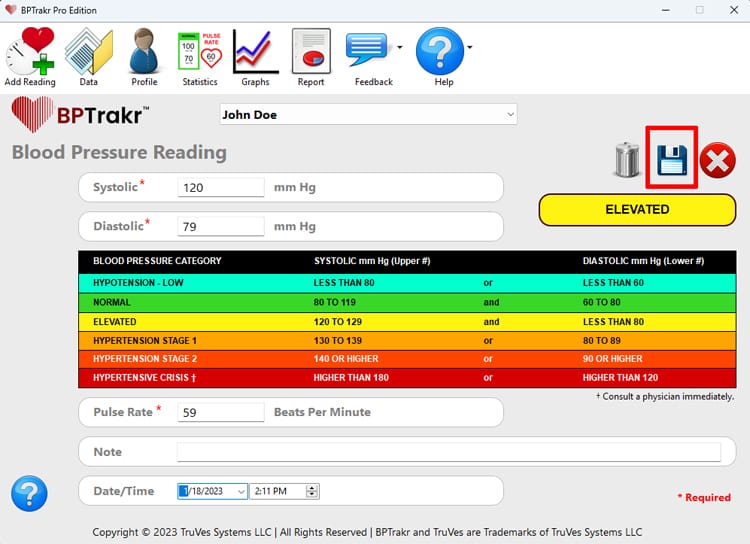The image size is (750, 544).
Task: Open the date picker dropdown arrow
Action: point(240,491)
